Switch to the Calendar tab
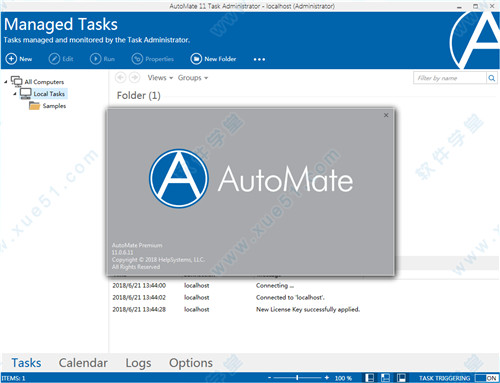Screen dimensions: 500x383 (83, 363)
